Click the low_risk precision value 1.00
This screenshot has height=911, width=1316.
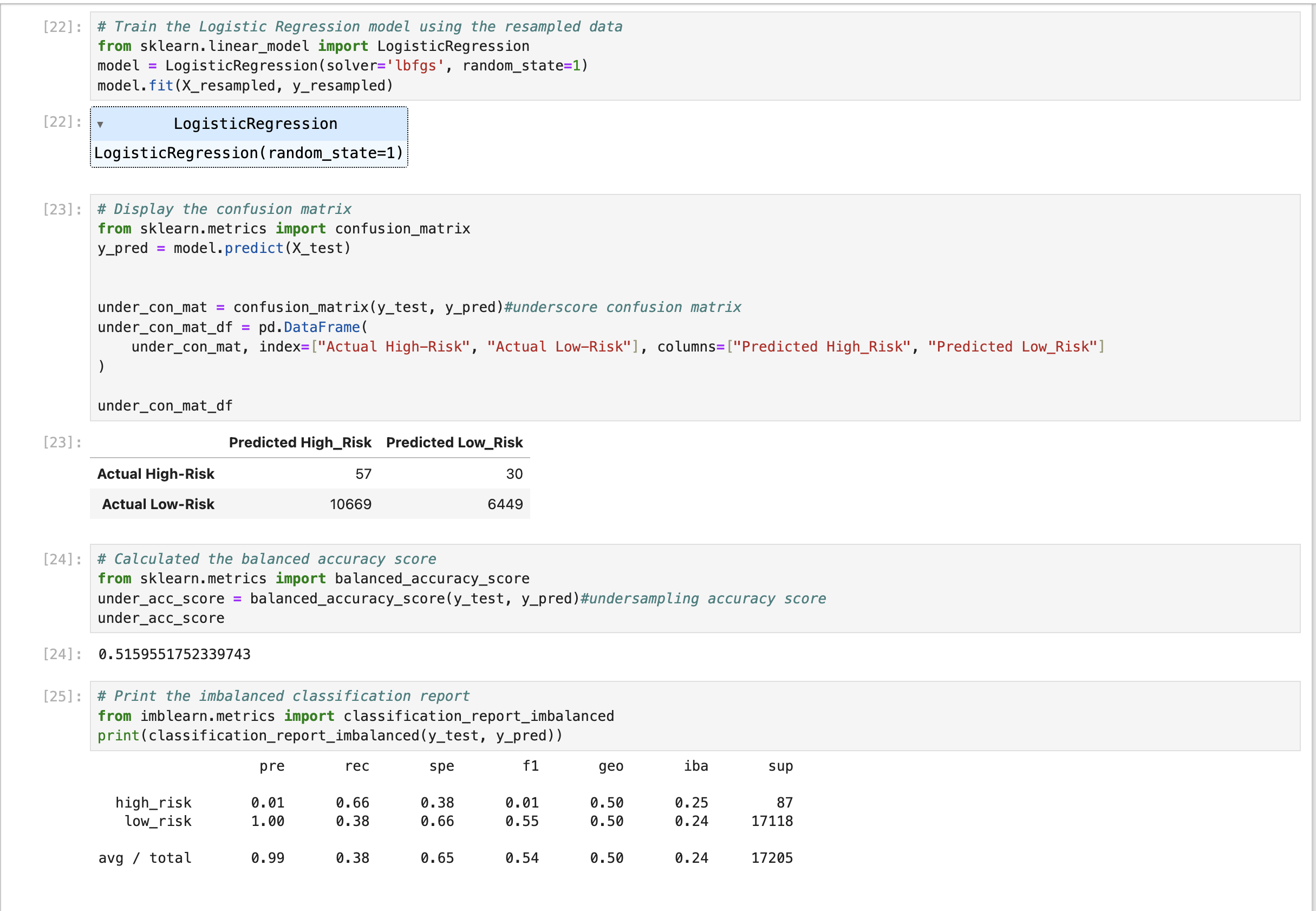[x=268, y=822]
